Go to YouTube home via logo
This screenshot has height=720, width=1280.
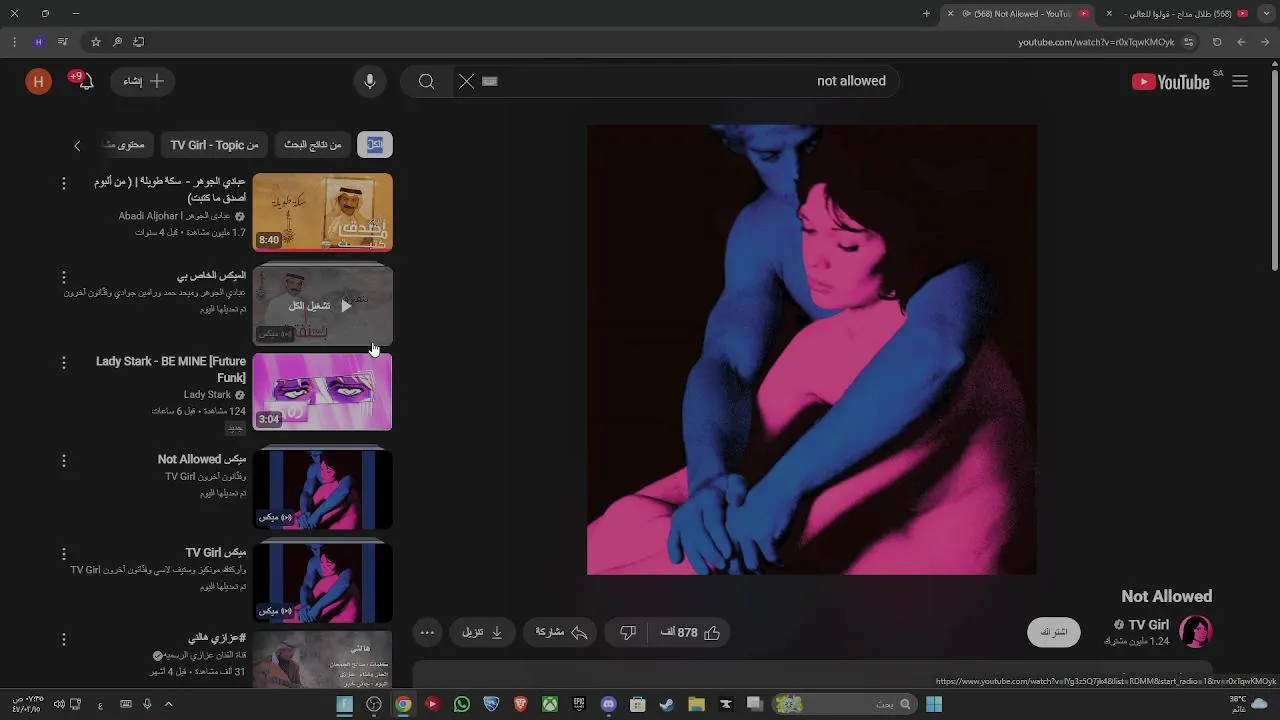click(x=1171, y=82)
